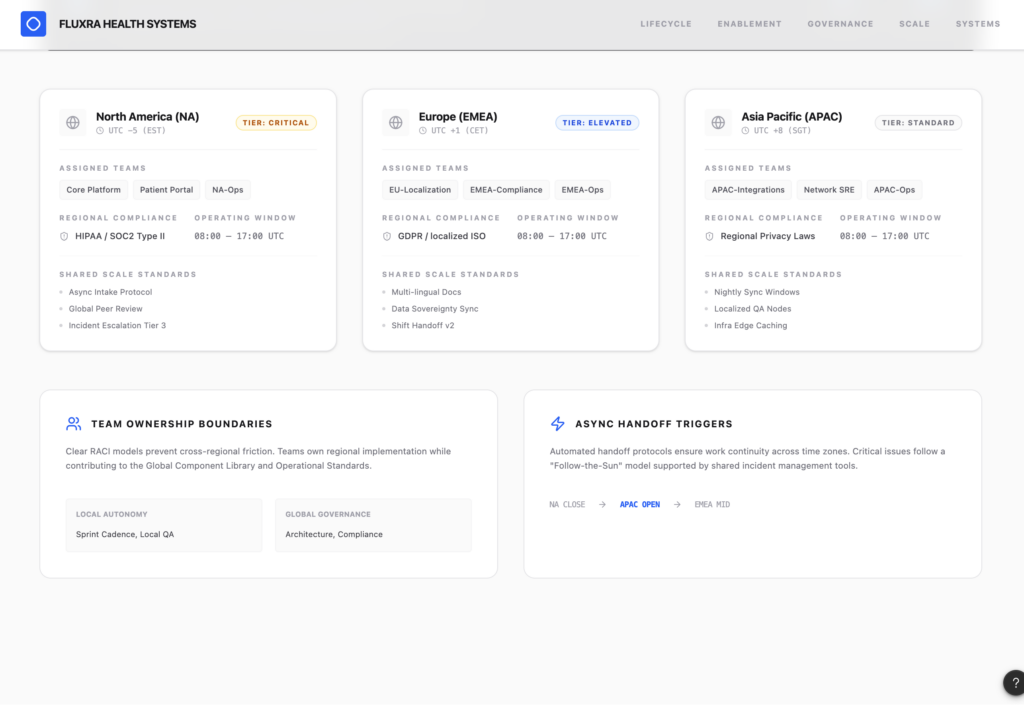Click the Infra Edge Caching list item
This screenshot has width=1024, height=705.
pyautogui.click(x=750, y=326)
